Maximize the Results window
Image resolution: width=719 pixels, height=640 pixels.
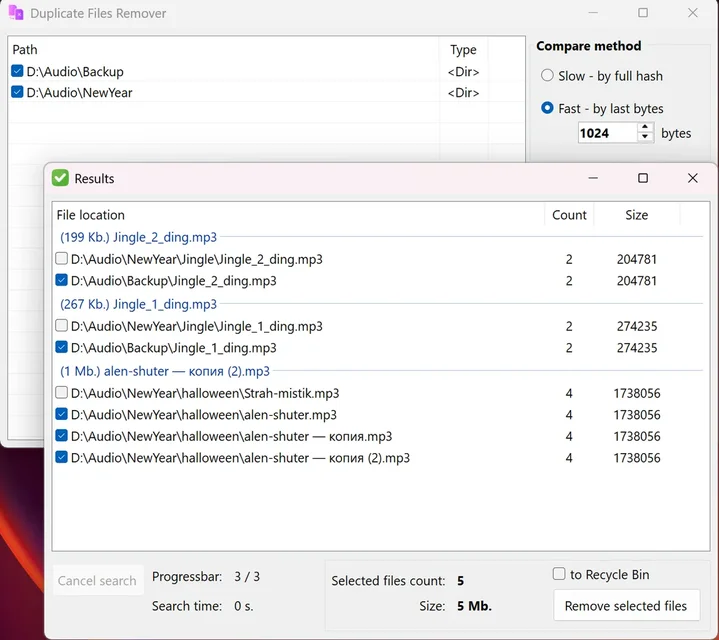click(642, 178)
